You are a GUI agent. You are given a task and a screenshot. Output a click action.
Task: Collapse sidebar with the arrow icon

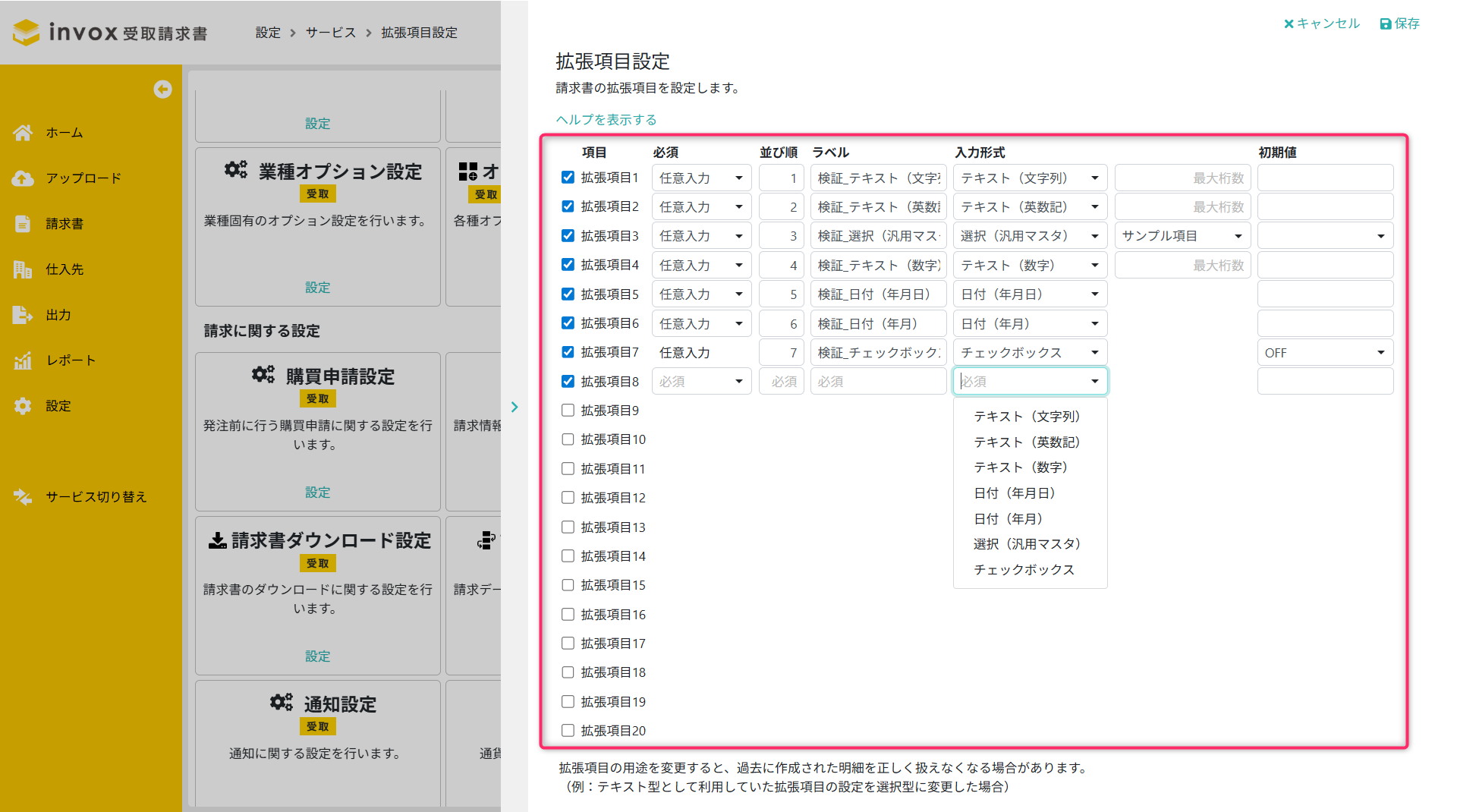click(162, 90)
